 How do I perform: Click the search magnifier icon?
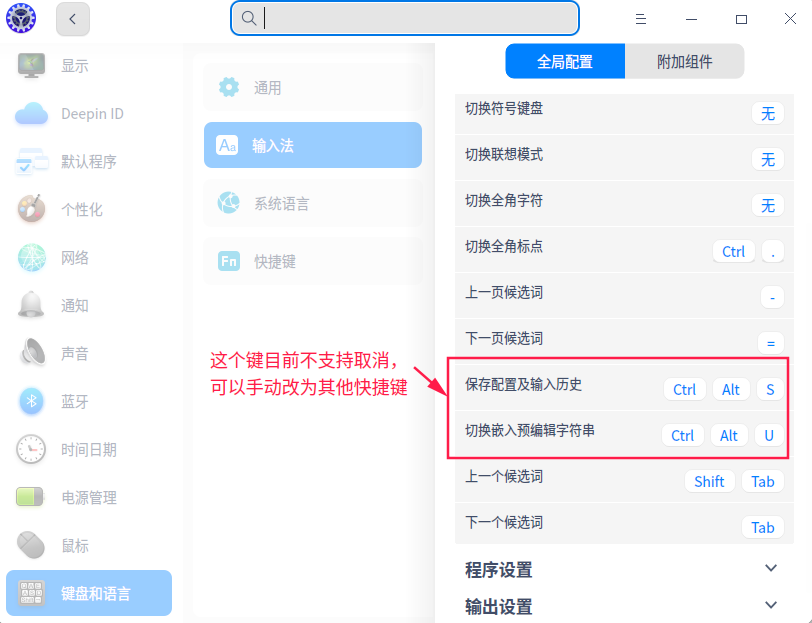click(x=249, y=18)
